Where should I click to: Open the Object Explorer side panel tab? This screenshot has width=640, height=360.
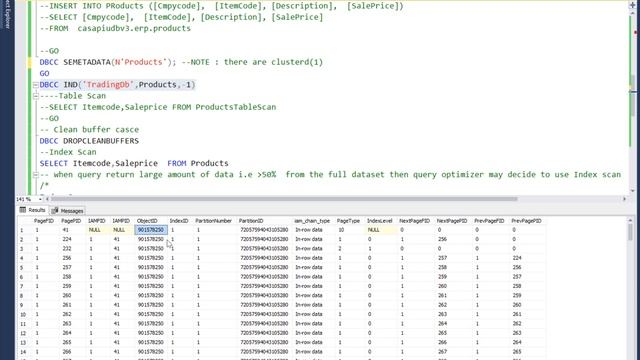pyautogui.click(x=7, y=14)
